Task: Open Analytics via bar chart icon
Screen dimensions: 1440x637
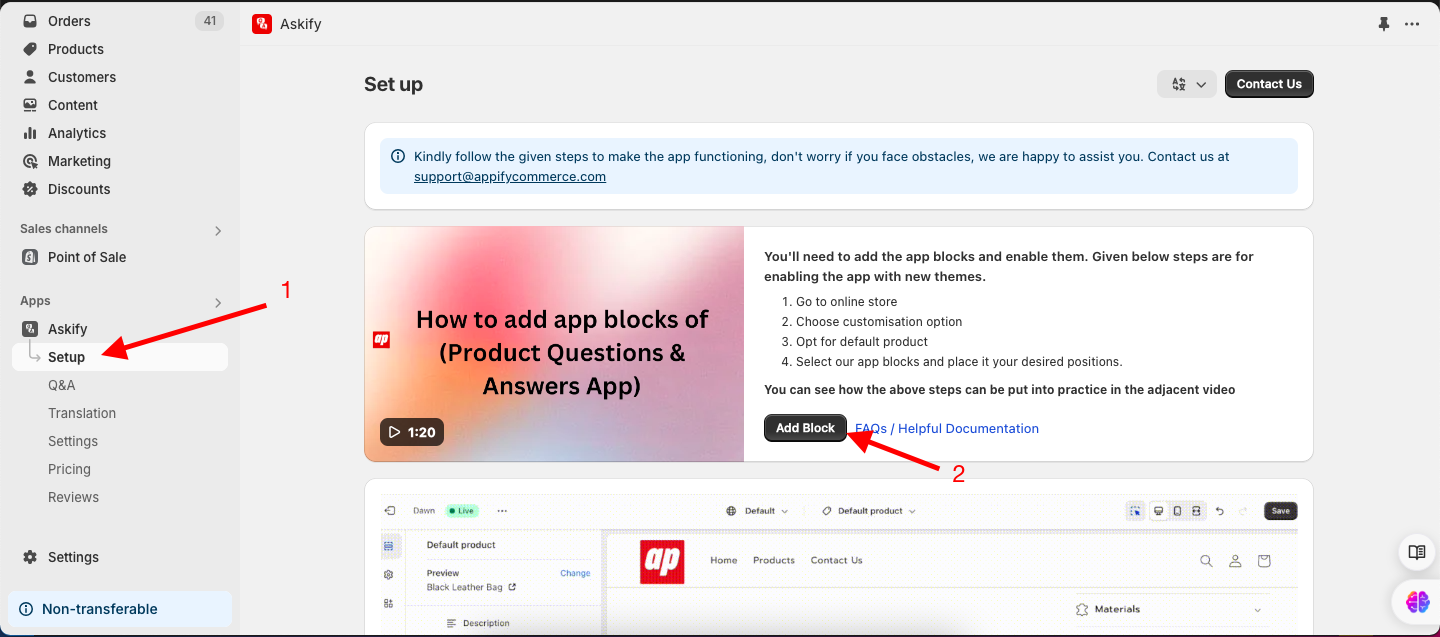Action: tap(30, 133)
